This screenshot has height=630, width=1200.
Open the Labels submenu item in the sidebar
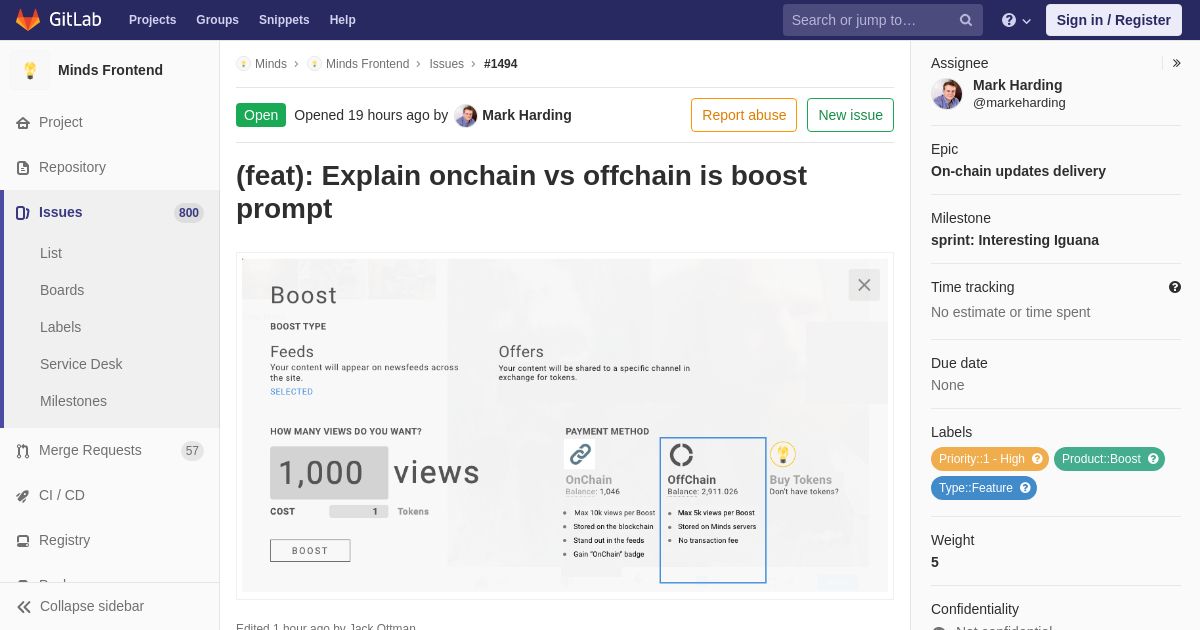tap(60, 327)
